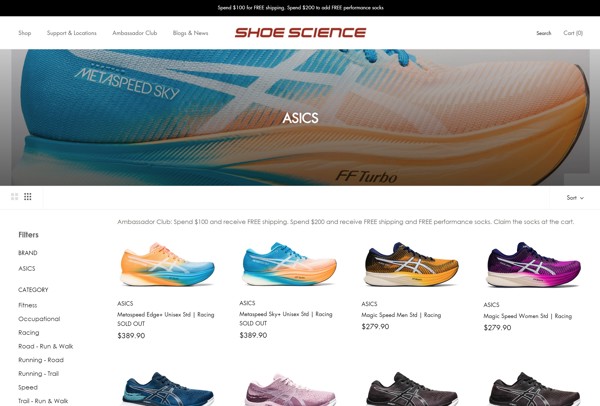The width and height of the screenshot is (600, 406).
Task: Filter by Racing category
Action: coord(29,333)
